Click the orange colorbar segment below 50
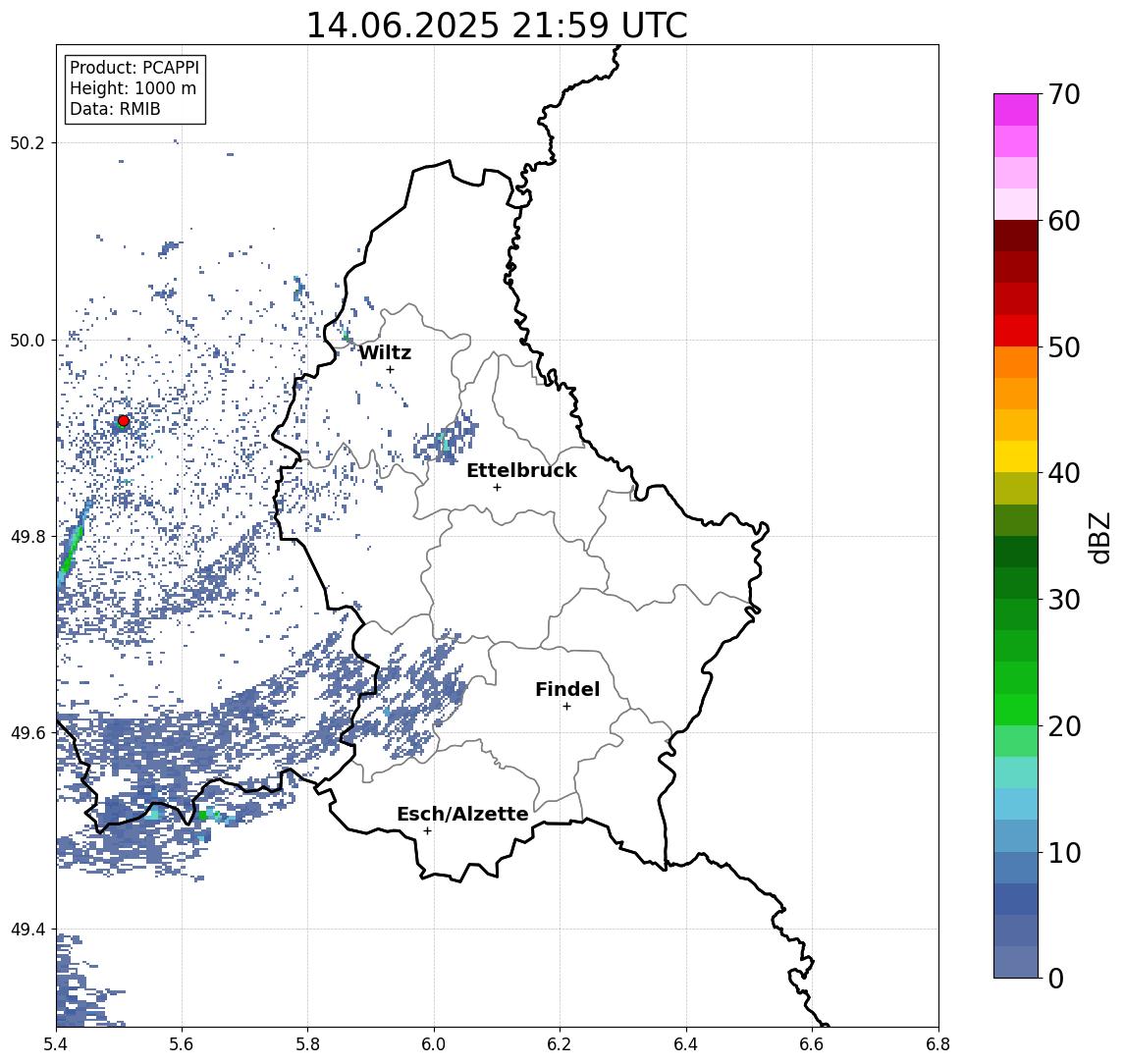1124x1064 pixels. (1016, 362)
